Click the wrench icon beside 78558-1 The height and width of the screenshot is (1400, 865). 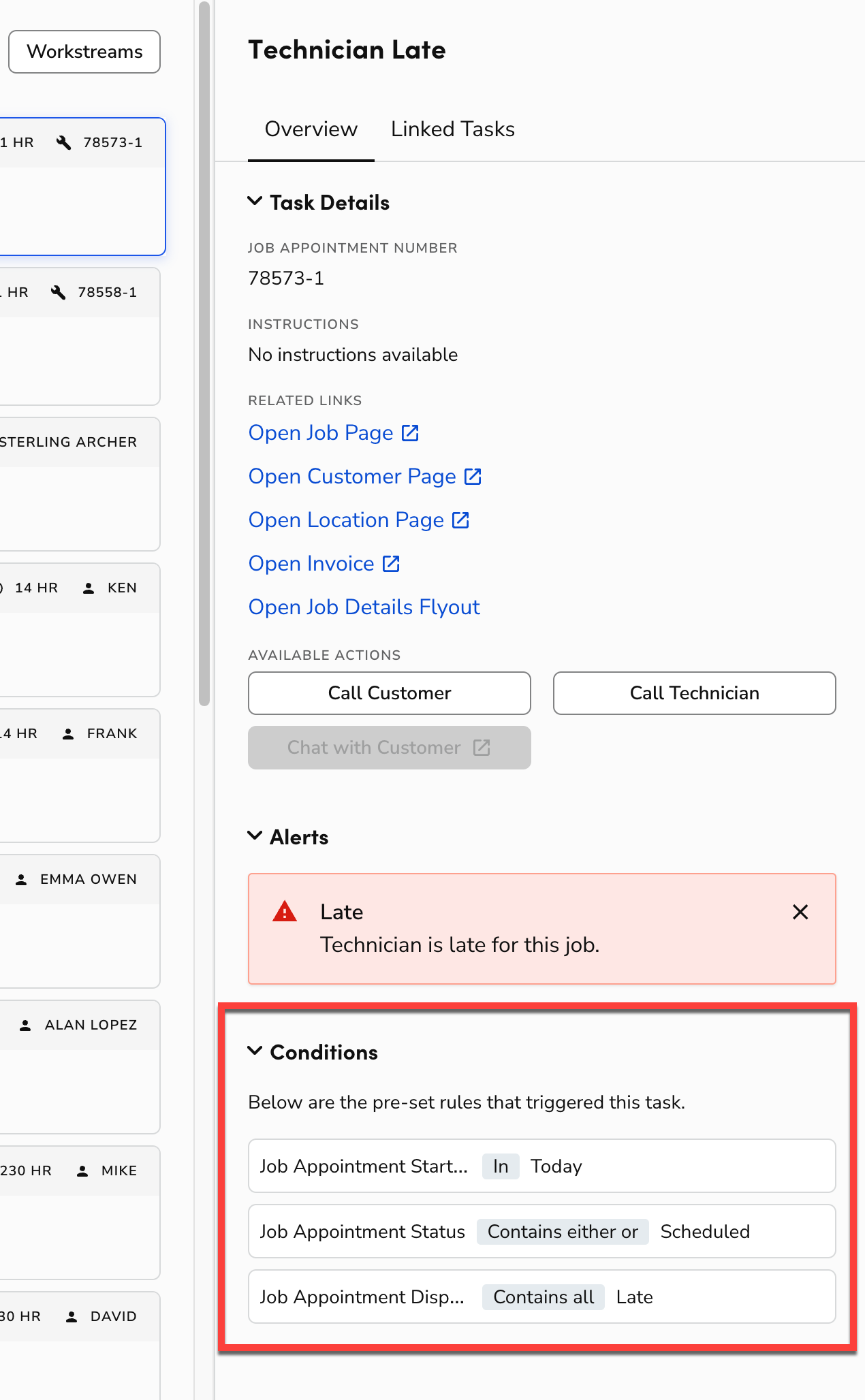click(59, 292)
